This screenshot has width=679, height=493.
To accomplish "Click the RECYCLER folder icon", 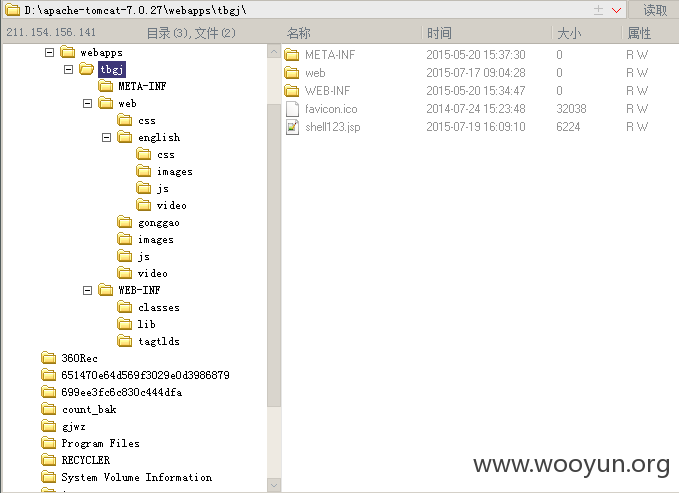I will pos(48,460).
